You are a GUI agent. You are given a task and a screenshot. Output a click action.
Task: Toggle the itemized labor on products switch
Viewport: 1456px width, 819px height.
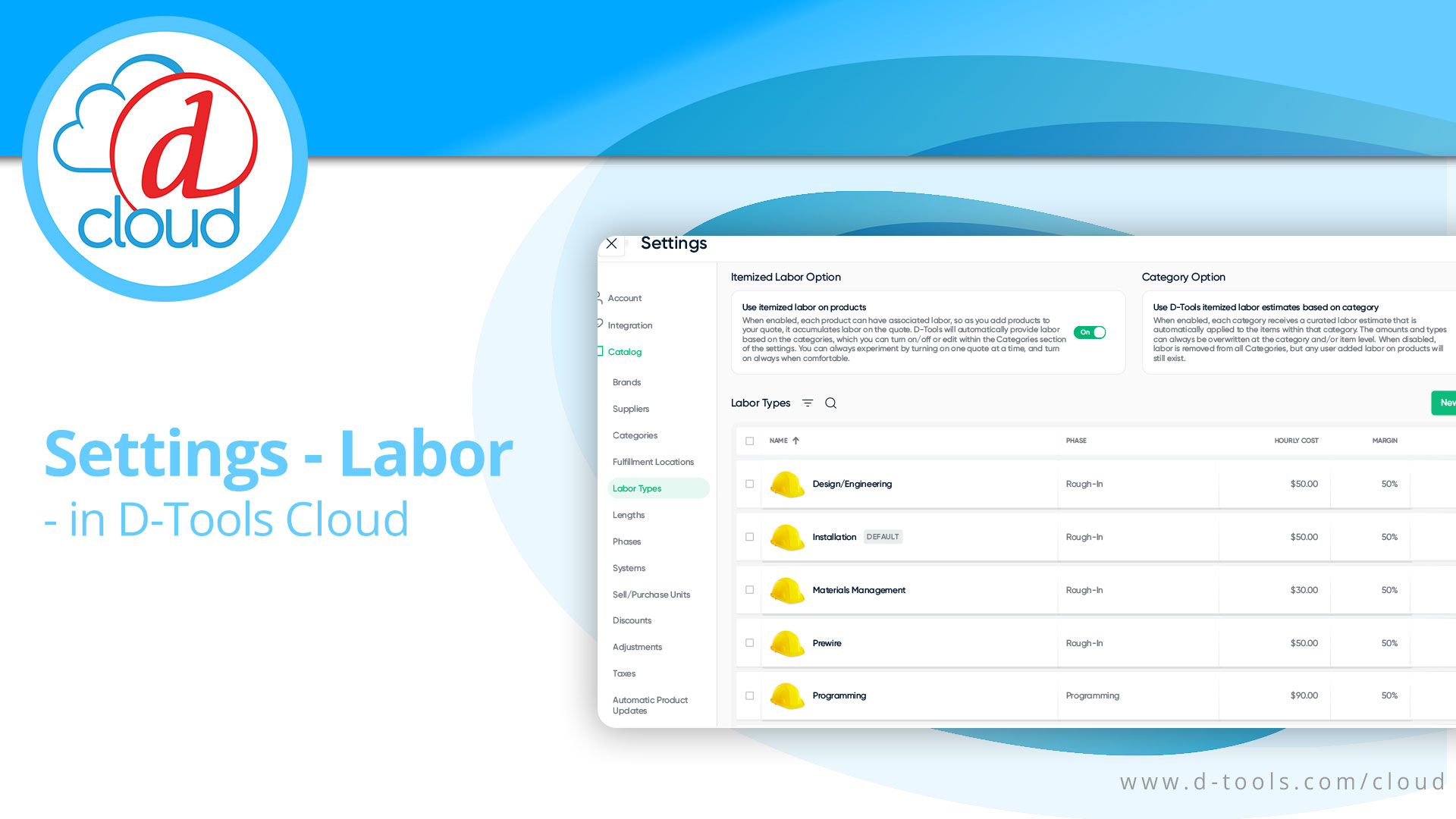click(1090, 332)
